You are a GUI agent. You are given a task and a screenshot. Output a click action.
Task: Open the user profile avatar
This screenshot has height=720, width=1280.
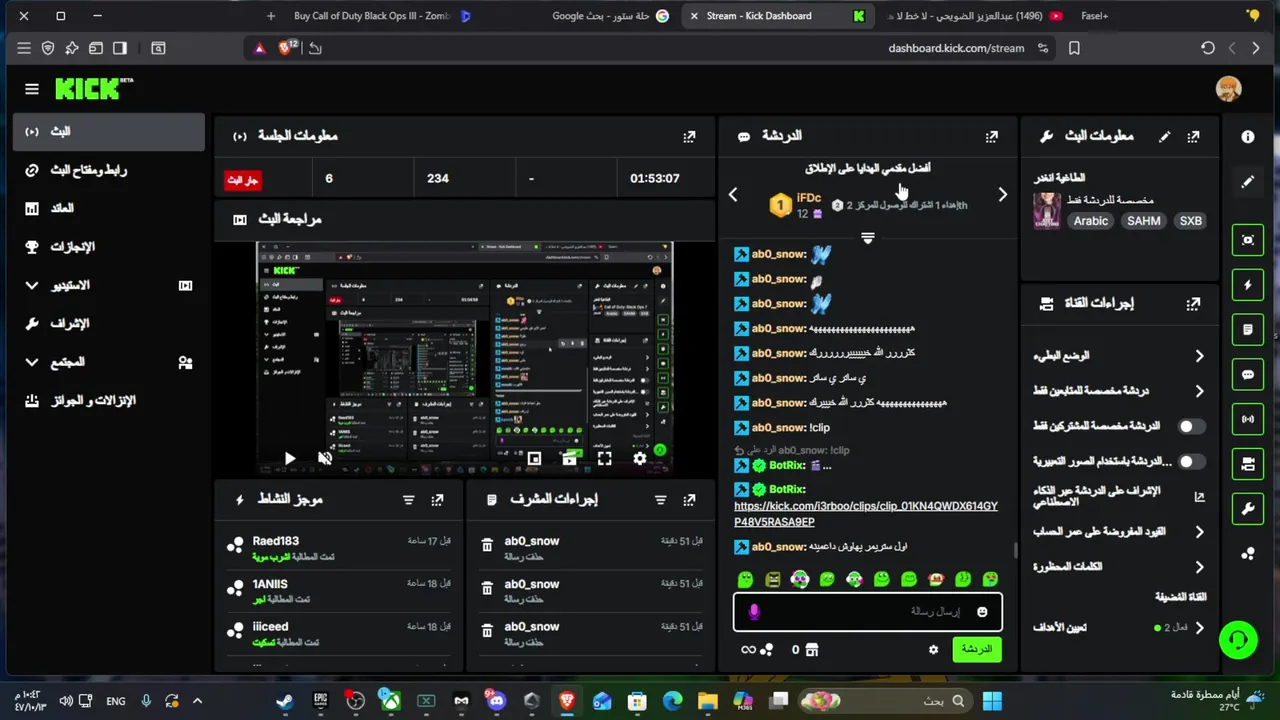coord(1228,88)
